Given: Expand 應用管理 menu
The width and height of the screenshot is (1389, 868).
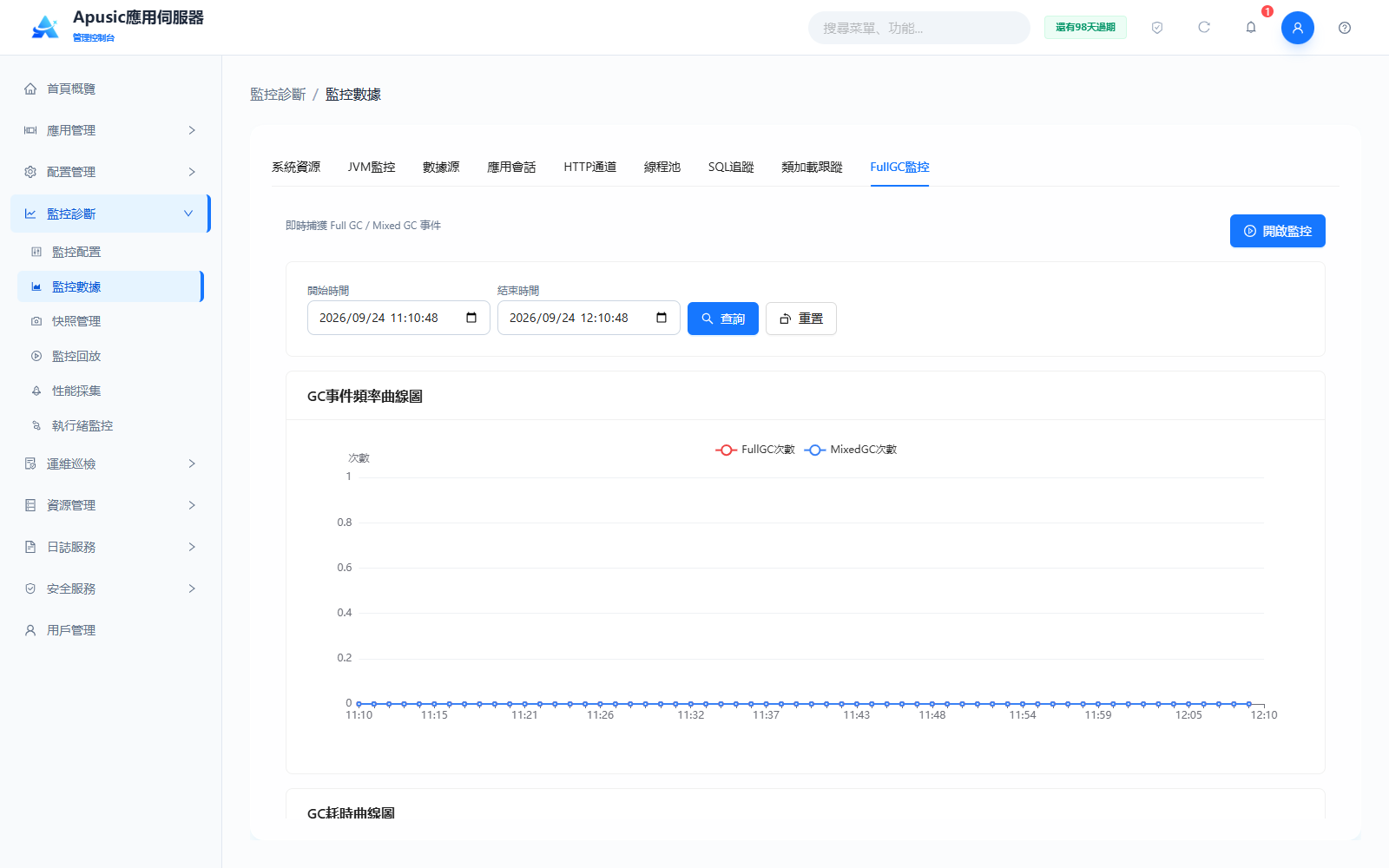Looking at the screenshot, I should point(111,130).
